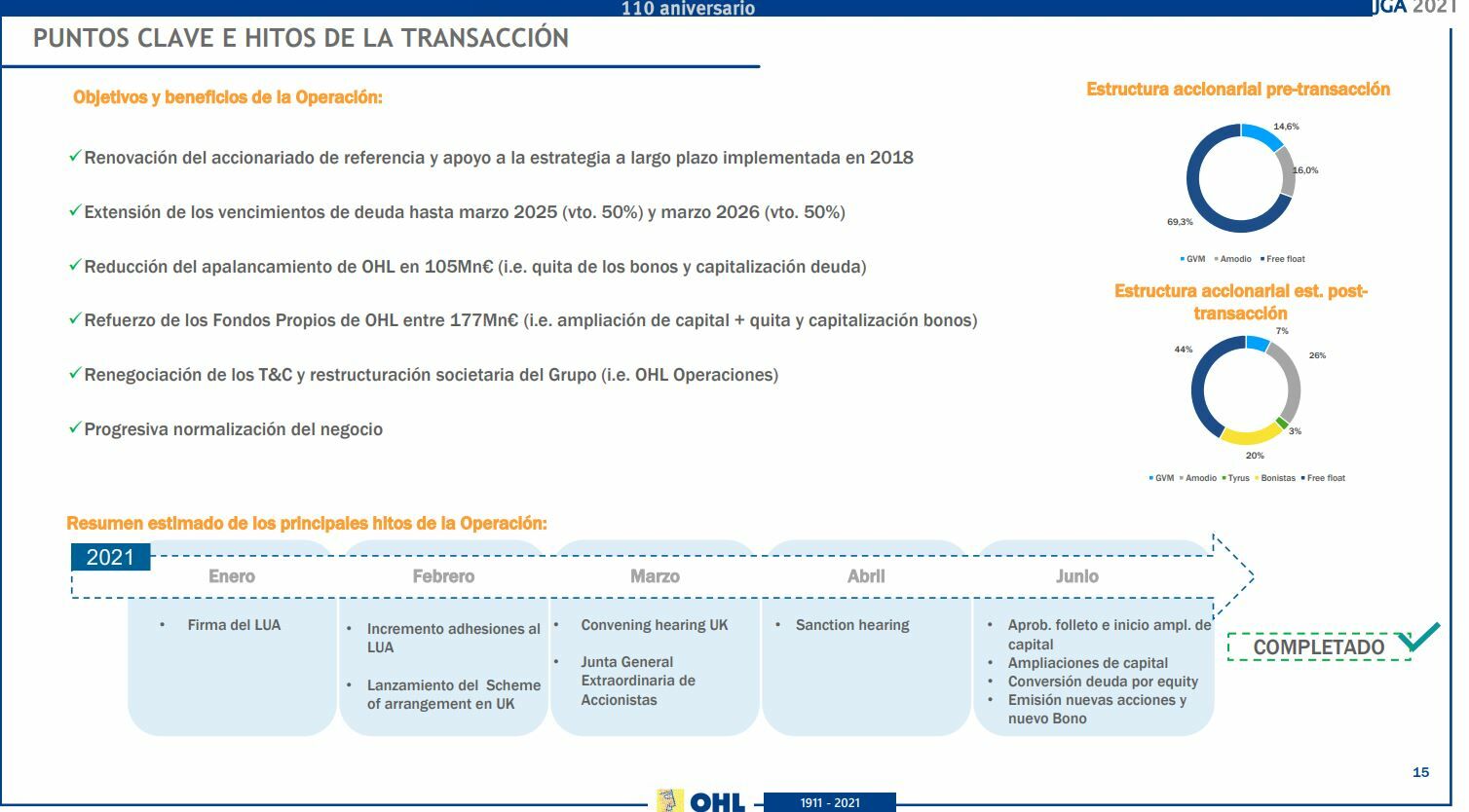Screen dimensions: 1469x812
Task: Select the heading 'Objetivos y beneficios de la Operación:'
Action: 228,97
